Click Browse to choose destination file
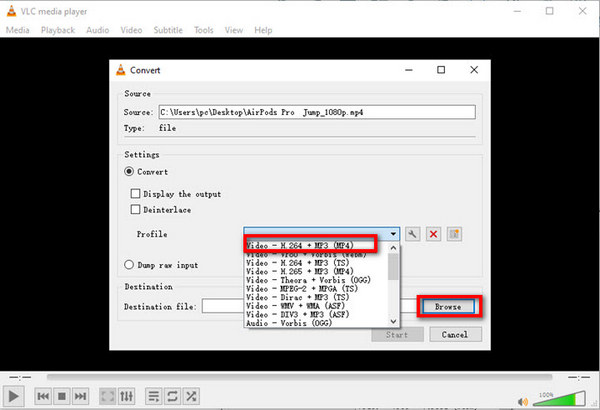The width and height of the screenshot is (600, 410). (x=448, y=306)
